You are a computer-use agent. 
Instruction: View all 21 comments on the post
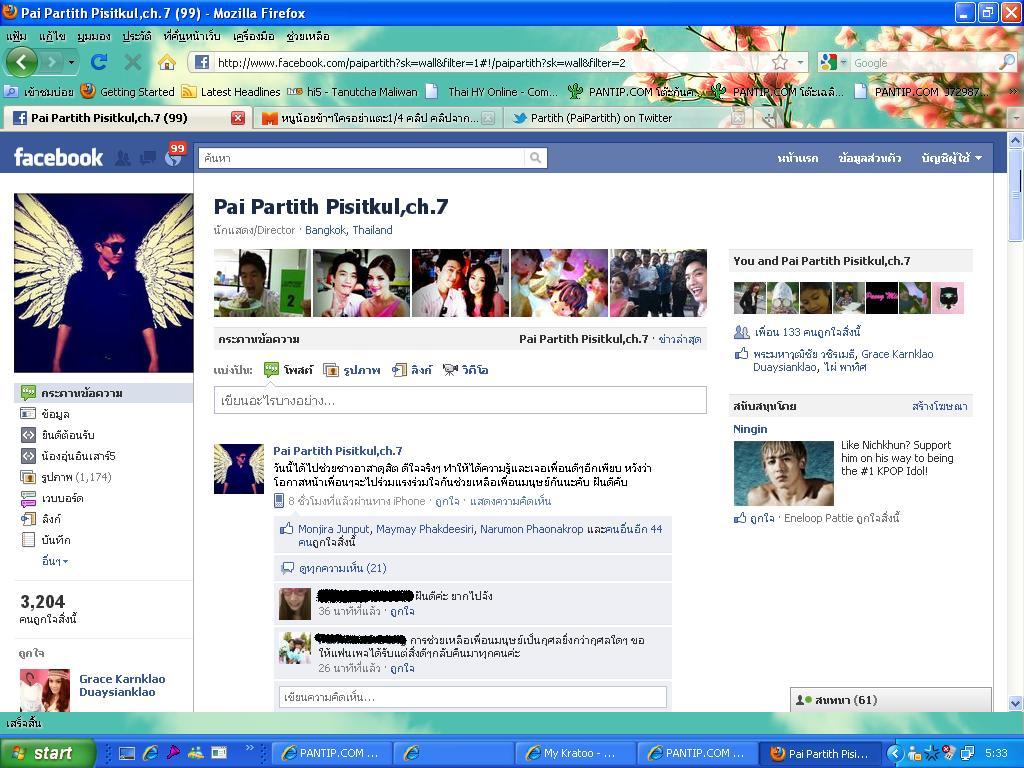click(x=342, y=568)
